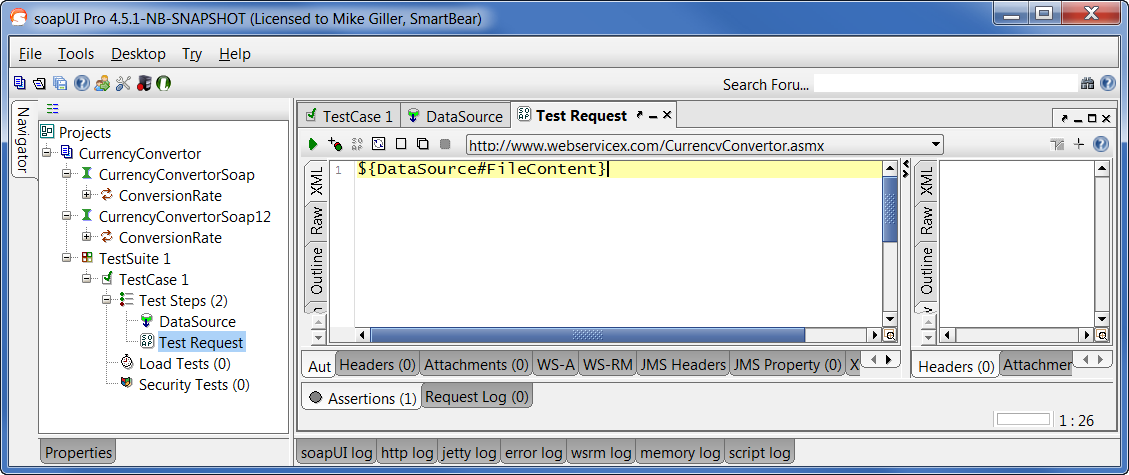
Task: Open the soapUI log tab
Action: tap(336, 453)
